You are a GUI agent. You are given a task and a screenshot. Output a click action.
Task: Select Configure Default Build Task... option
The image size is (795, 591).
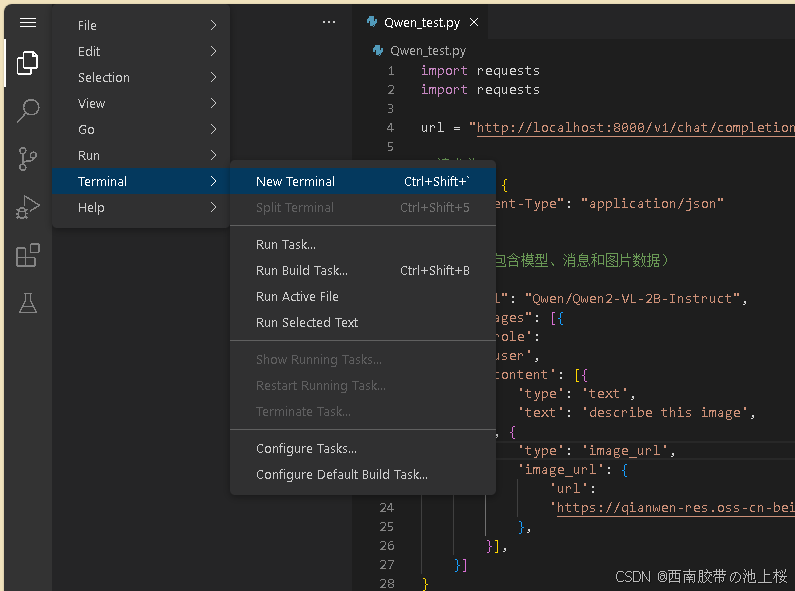point(363,475)
